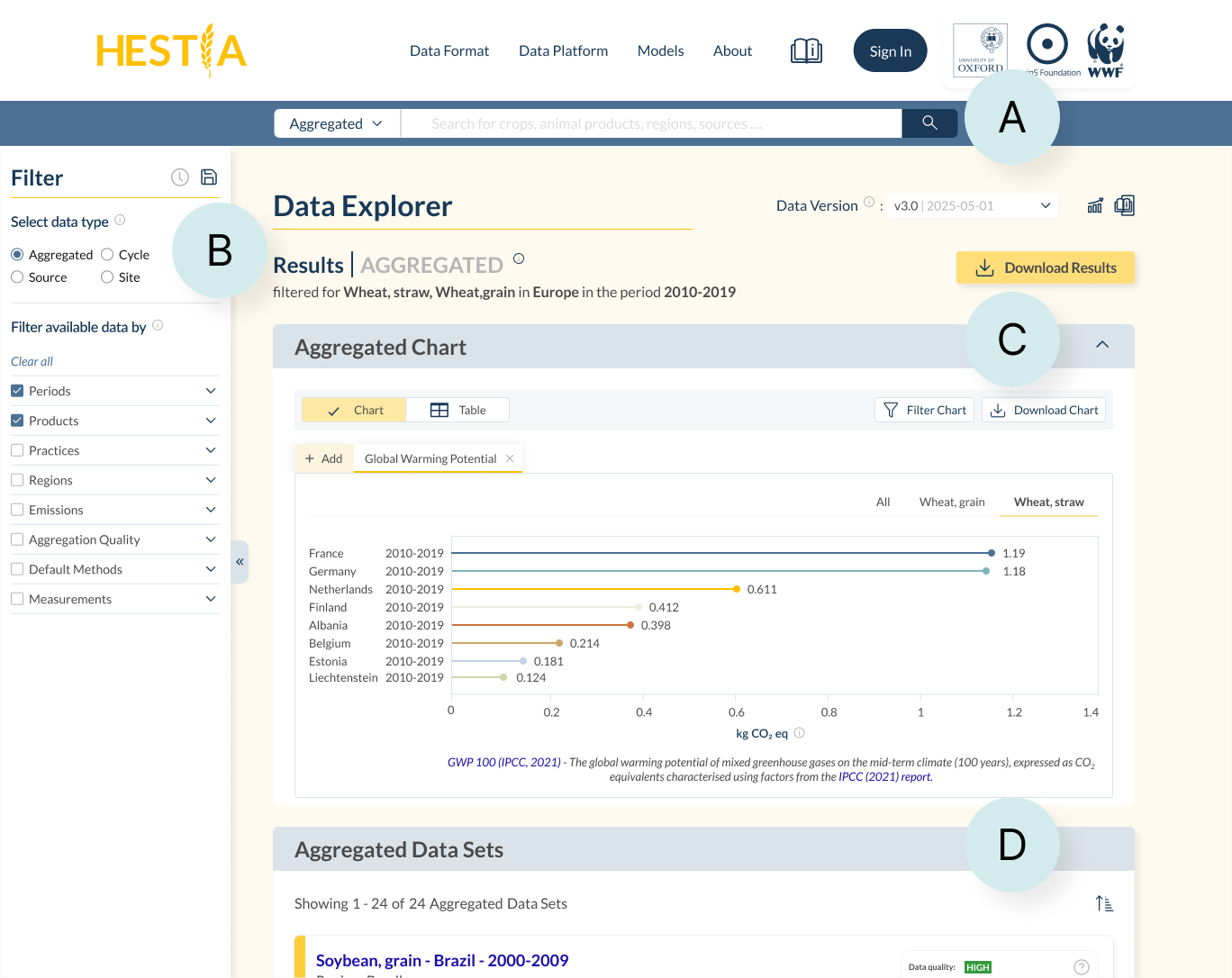Check the Default Methods checkbox
Viewport: 1232px width, 978px height.
tap(17, 569)
